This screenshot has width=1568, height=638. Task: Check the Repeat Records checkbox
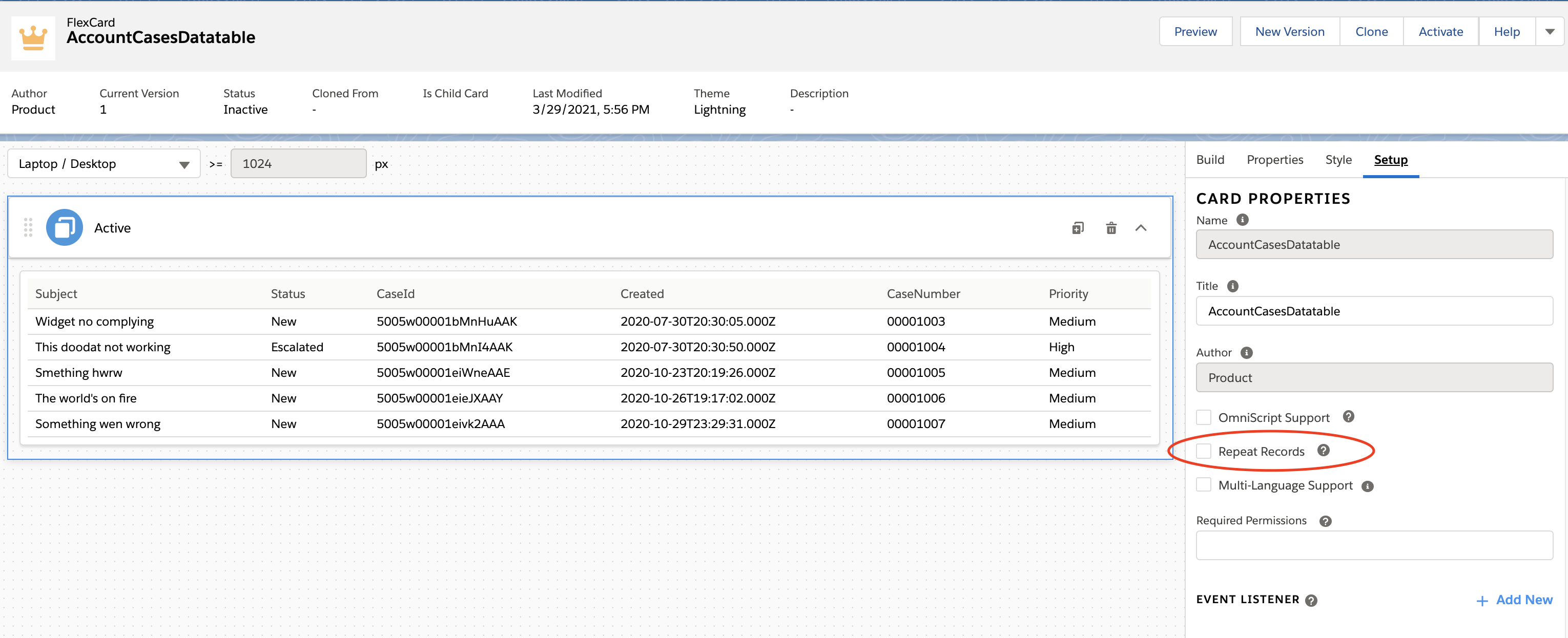click(x=1203, y=451)
